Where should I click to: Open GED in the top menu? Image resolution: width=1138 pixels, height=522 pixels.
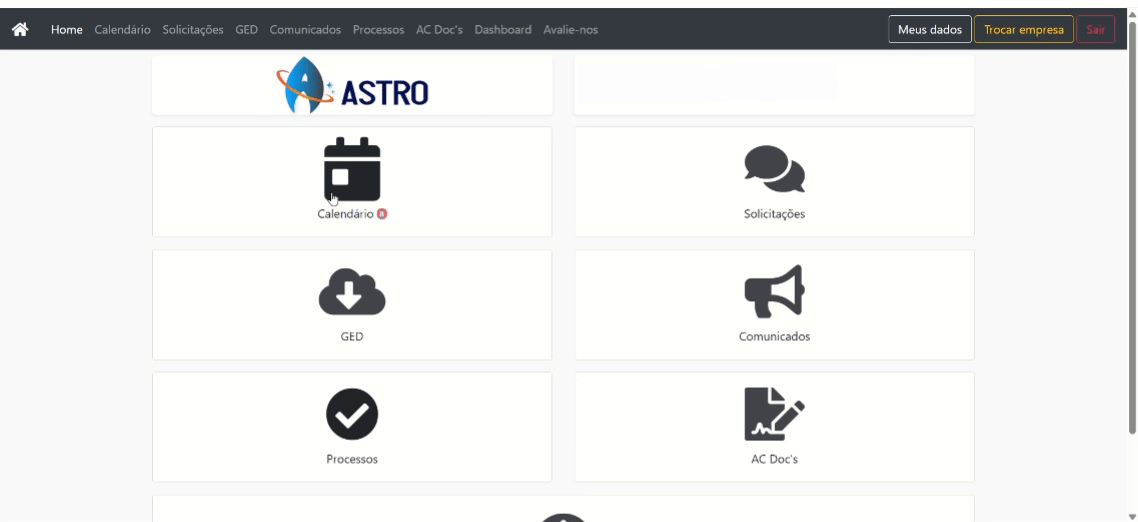pos(247,30)
